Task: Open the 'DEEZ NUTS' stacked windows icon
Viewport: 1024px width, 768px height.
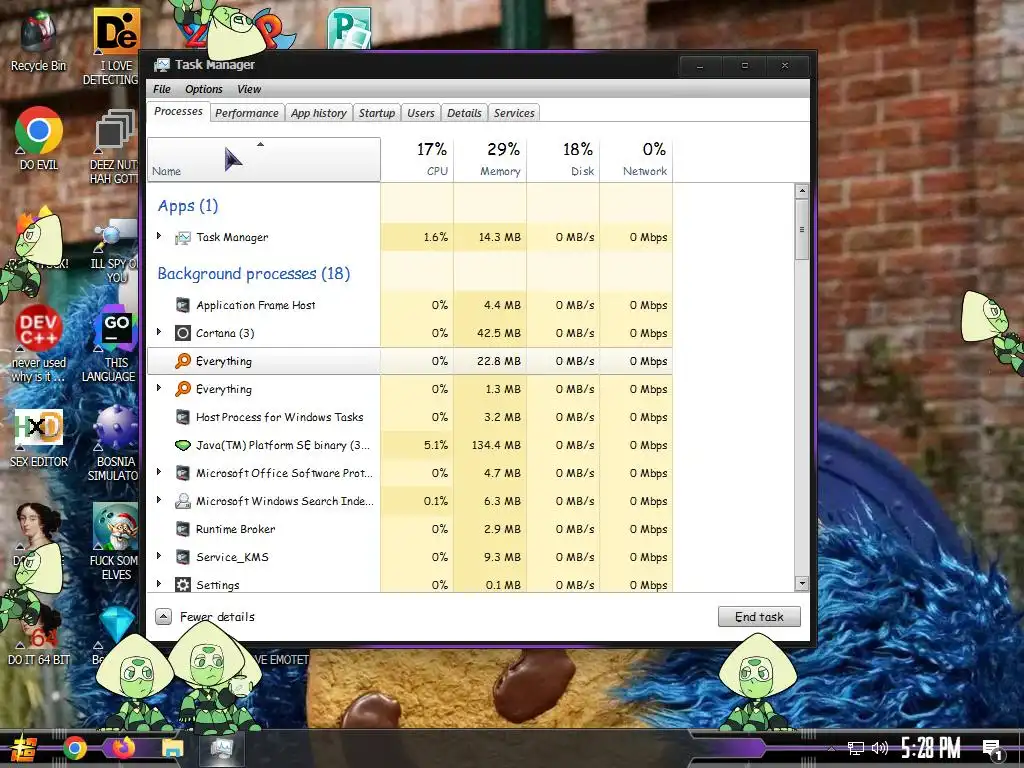Action: pos(115,145)
